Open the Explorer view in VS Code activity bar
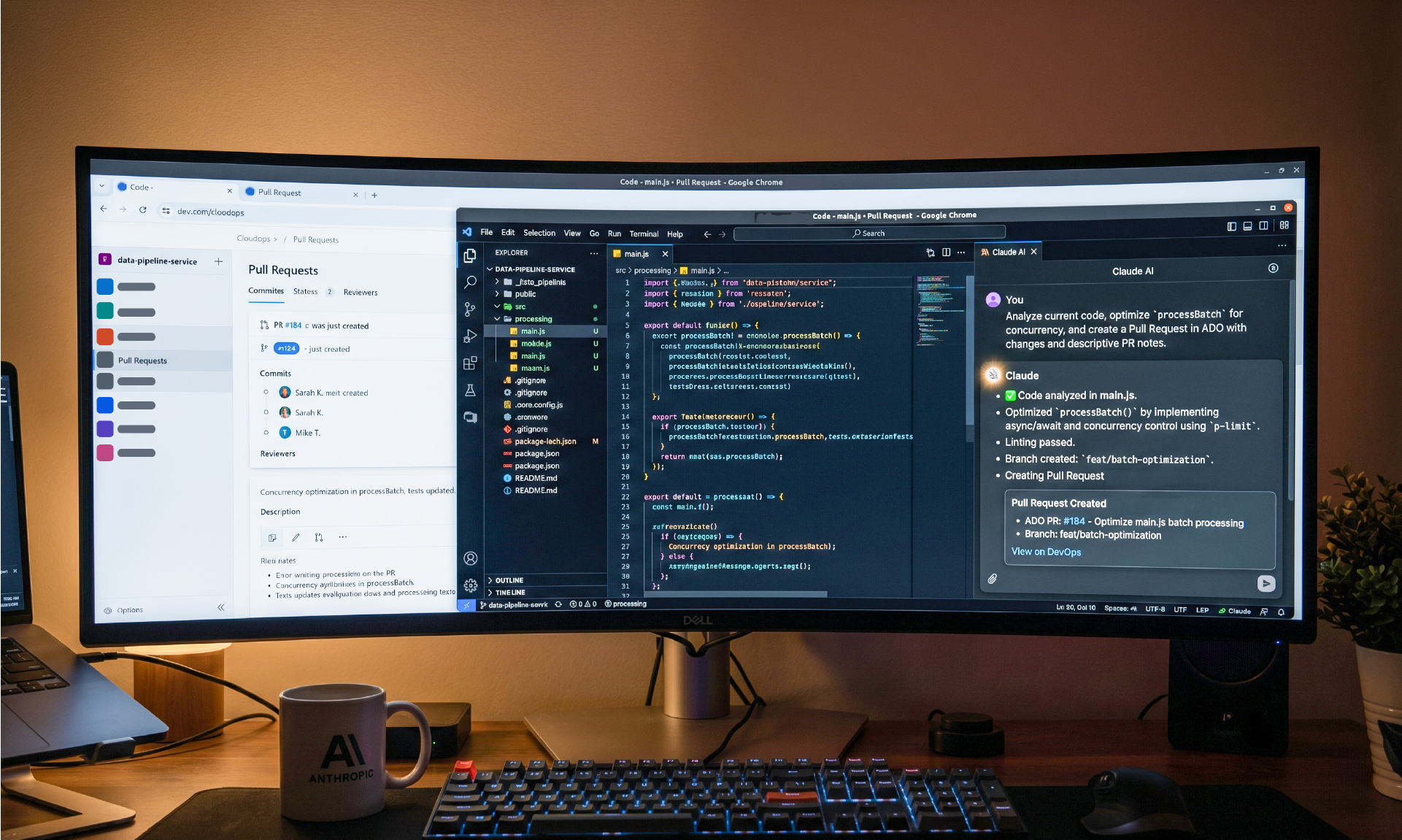Image resolution: width=1402 pixels, height=840 pixels. tap(470, 255)
